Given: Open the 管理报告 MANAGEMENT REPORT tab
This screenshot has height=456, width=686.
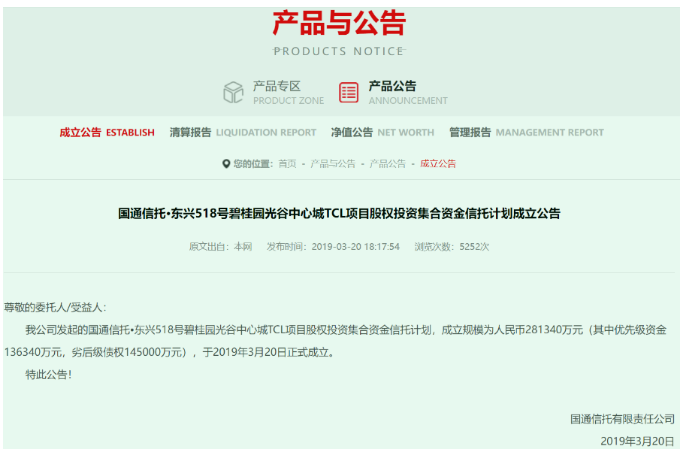Looking at the screenshot, I should [x=527, y=133].
